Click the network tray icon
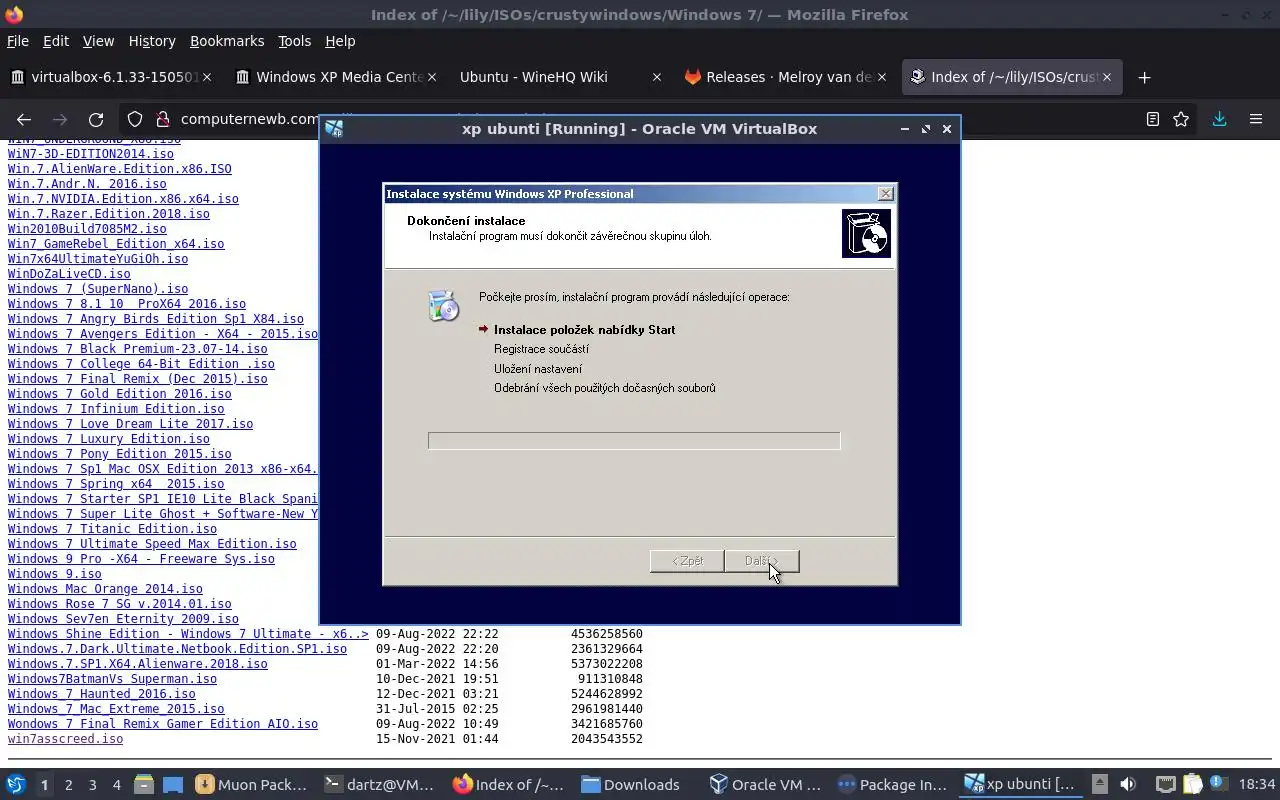The height and width of the screenshot is (800, 1280). point(1165,785)
